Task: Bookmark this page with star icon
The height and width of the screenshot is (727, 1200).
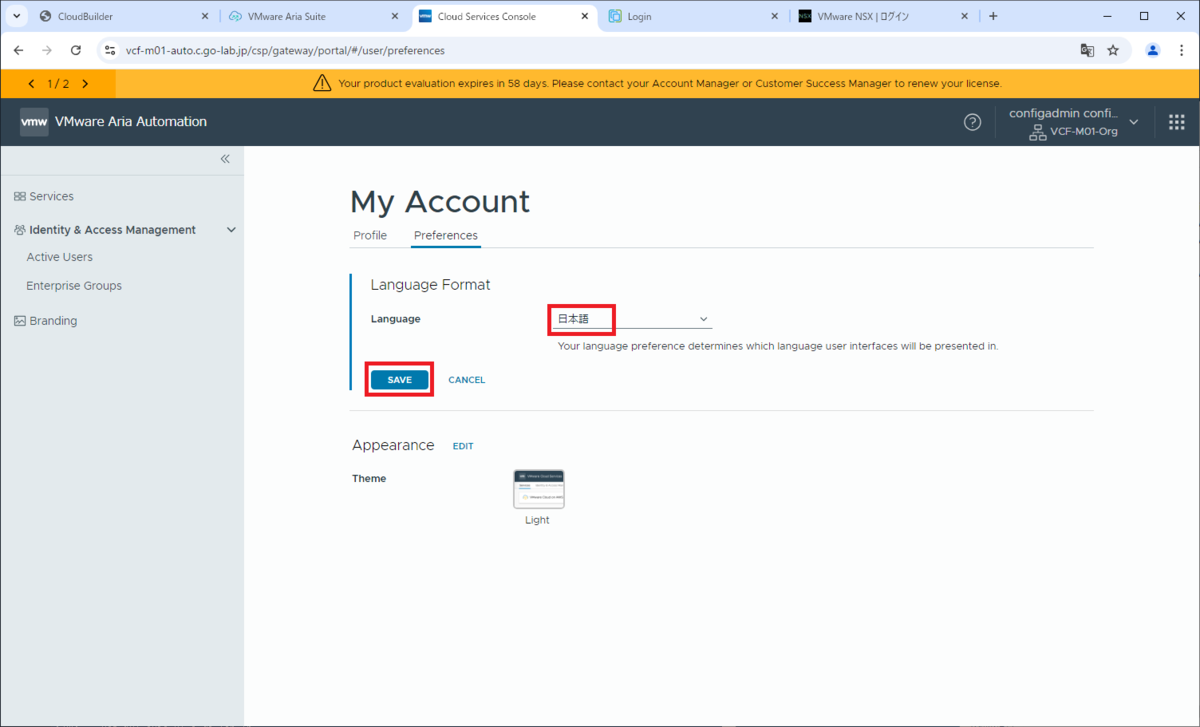Action: (1113, 50)
